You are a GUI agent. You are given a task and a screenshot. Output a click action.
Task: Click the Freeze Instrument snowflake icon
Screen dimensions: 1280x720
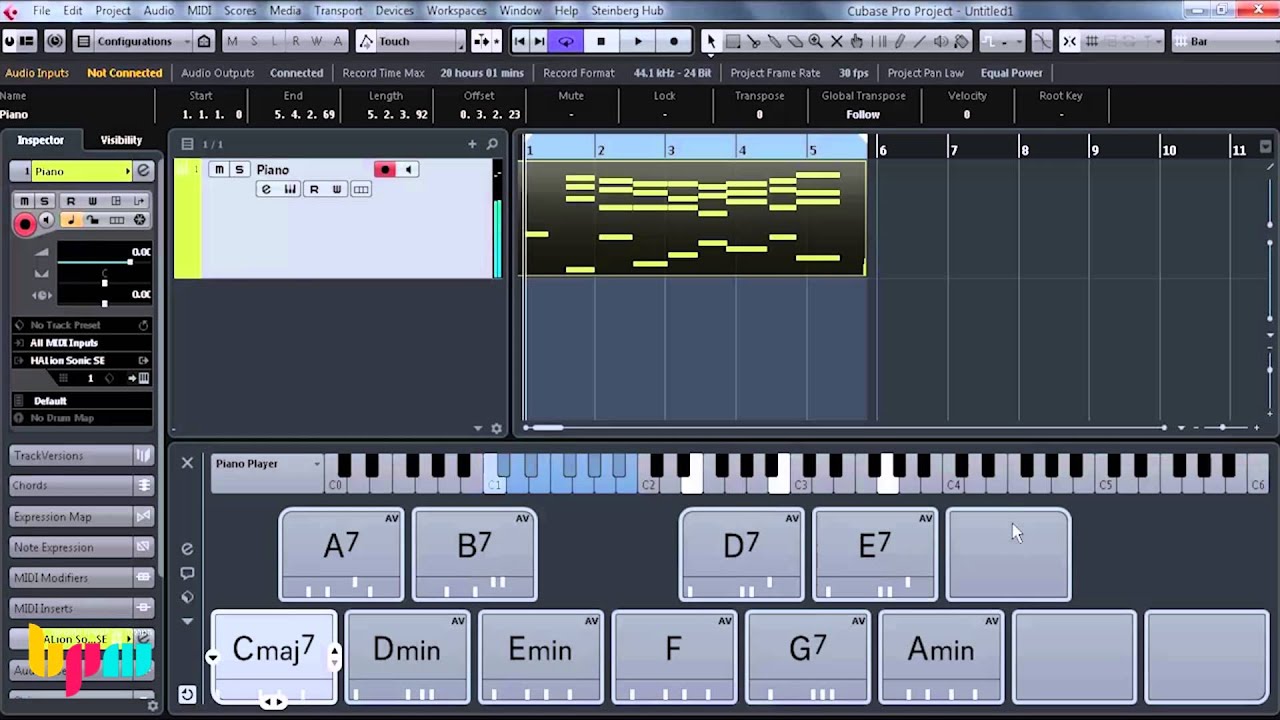(x=139, y=220)
